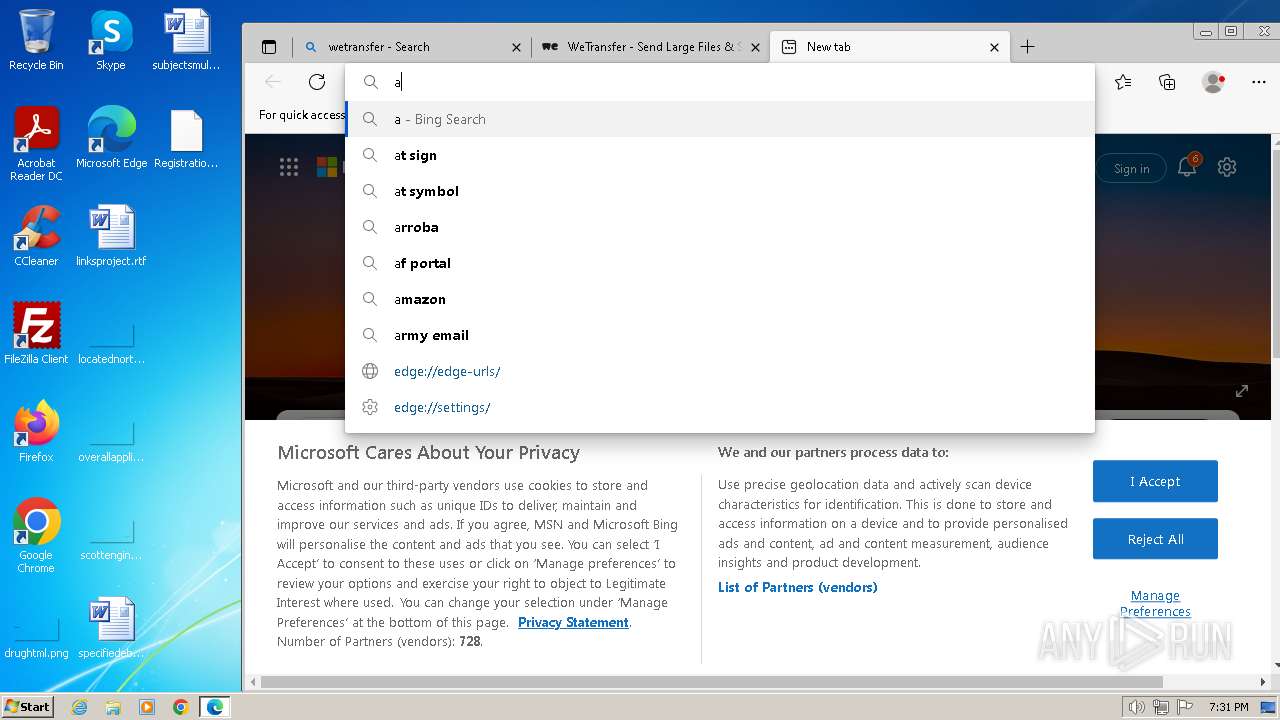Screen dimensions: 1280x720
Task: Open Windows Explorer from the taskbar
Action: [113, 707]
